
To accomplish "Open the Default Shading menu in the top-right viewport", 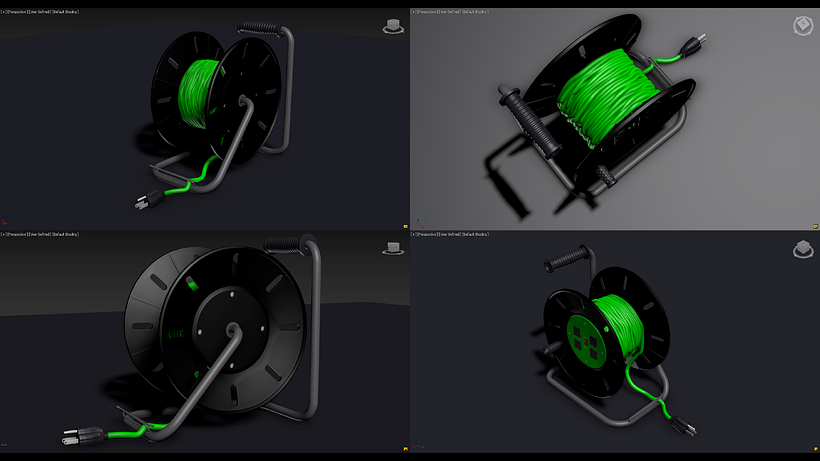I will (475, 11).
